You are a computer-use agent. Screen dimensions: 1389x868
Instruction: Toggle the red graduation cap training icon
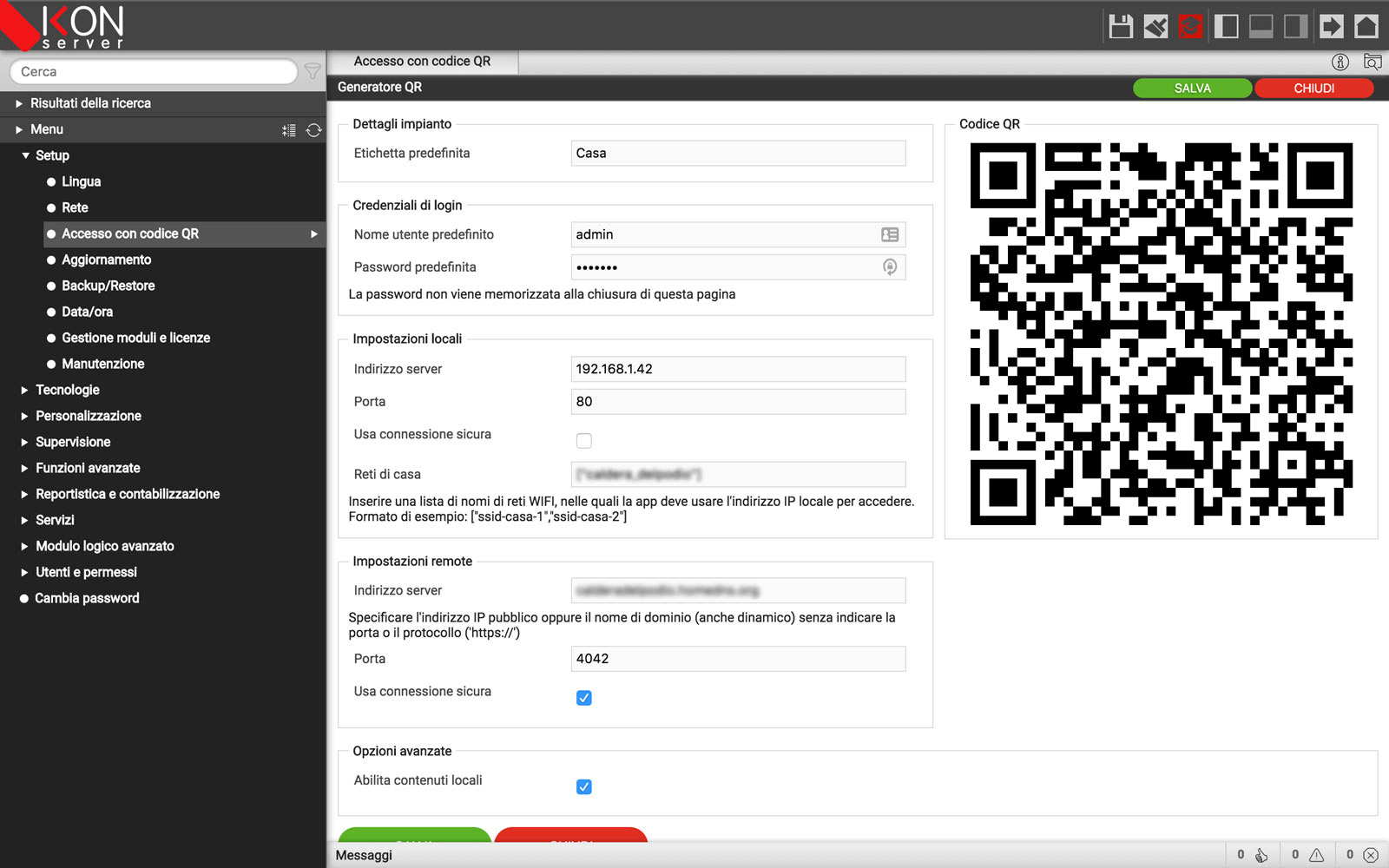tap(1190, 26)
